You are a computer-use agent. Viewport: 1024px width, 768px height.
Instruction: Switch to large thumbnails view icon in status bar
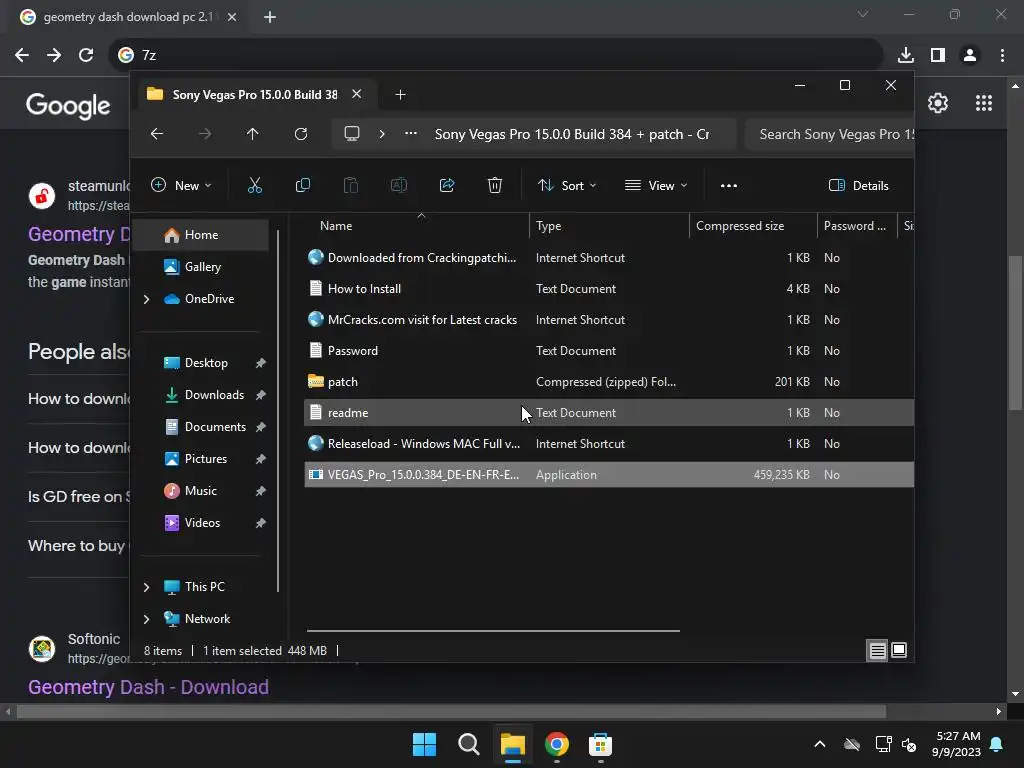pos(899,650)
